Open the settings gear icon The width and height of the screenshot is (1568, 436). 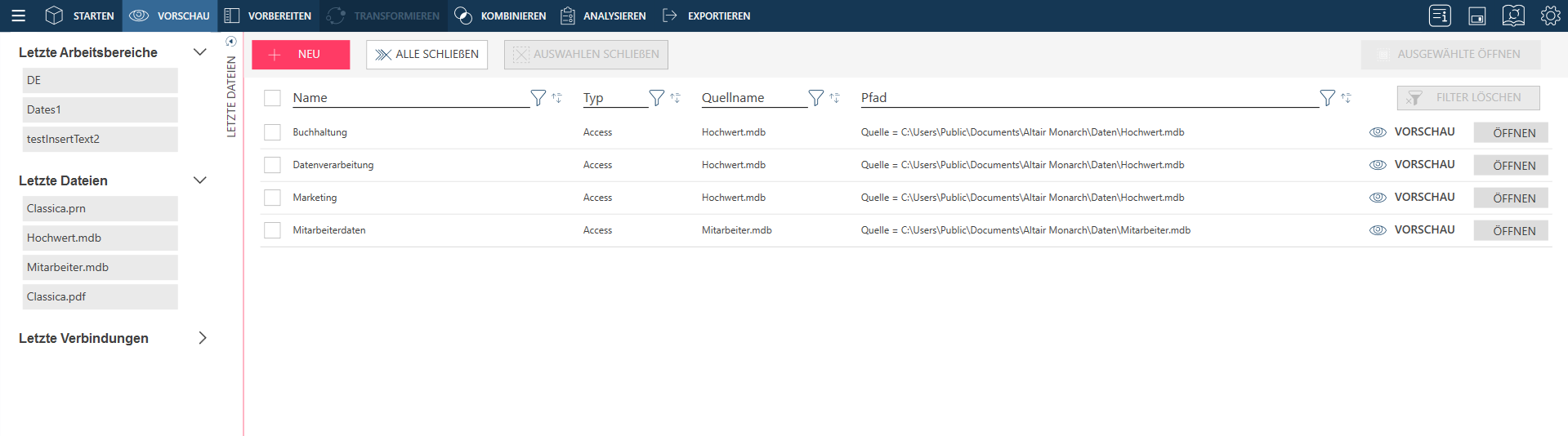click(x=1550, y=16)
